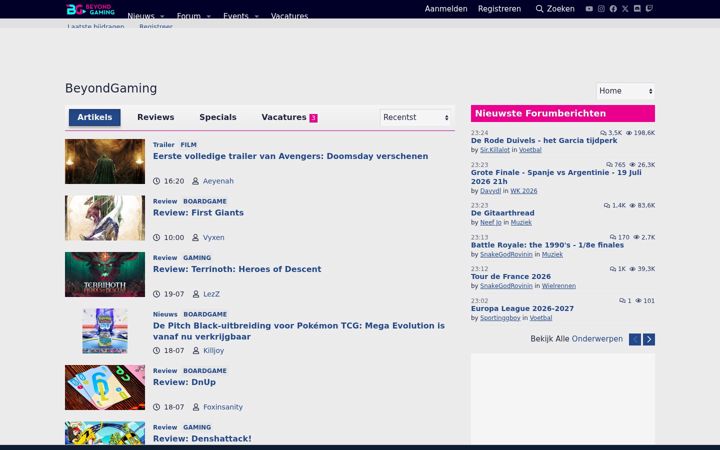Select the Artikels tab
Viewport: 720px width, 450px height.
[x=95, y=117]
